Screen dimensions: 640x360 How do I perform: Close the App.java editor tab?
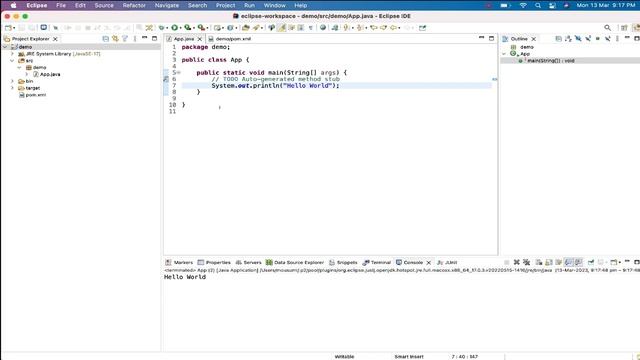200,39
